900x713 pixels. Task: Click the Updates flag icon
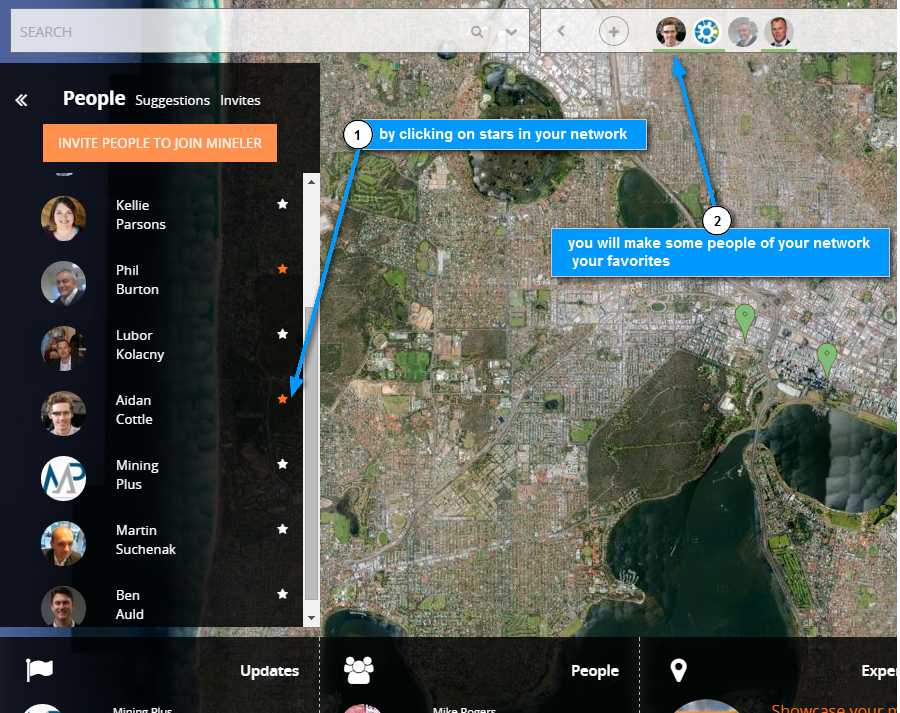[40, 670]
